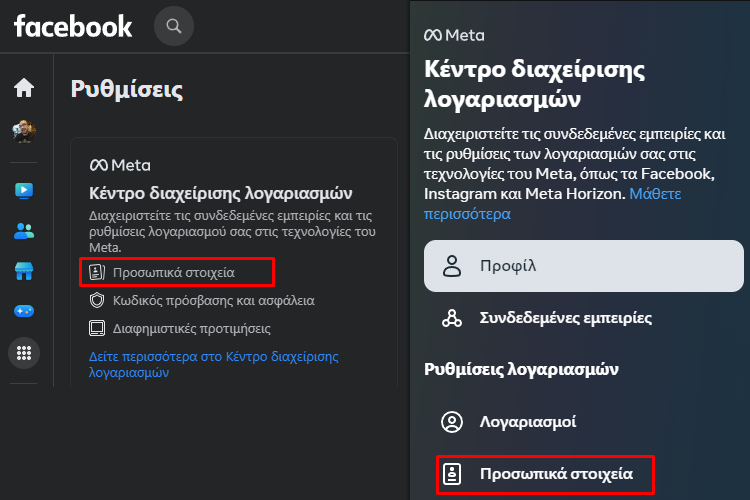
Task: Open Συνδεδεμένες εμπειρίες
Action: point(547,318)
